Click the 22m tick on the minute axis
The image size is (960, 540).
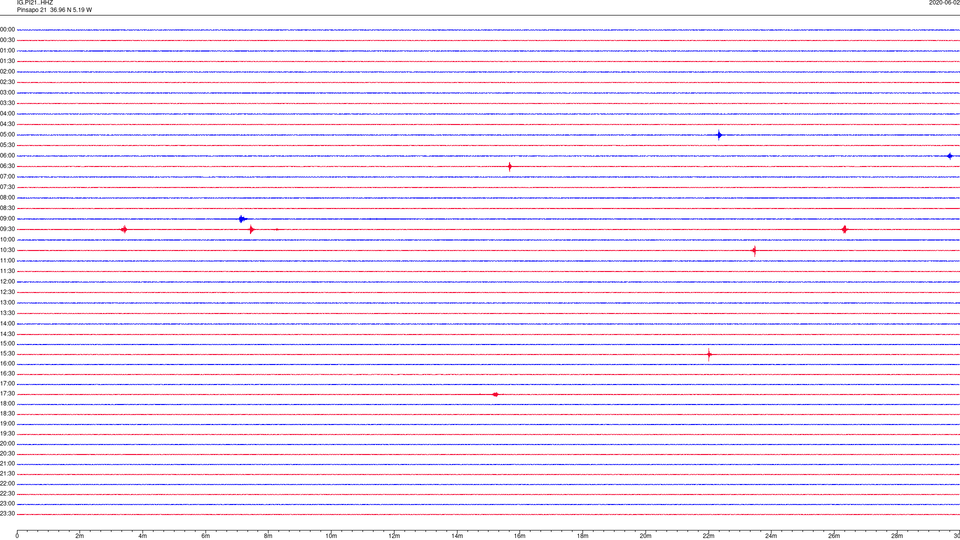708,536
